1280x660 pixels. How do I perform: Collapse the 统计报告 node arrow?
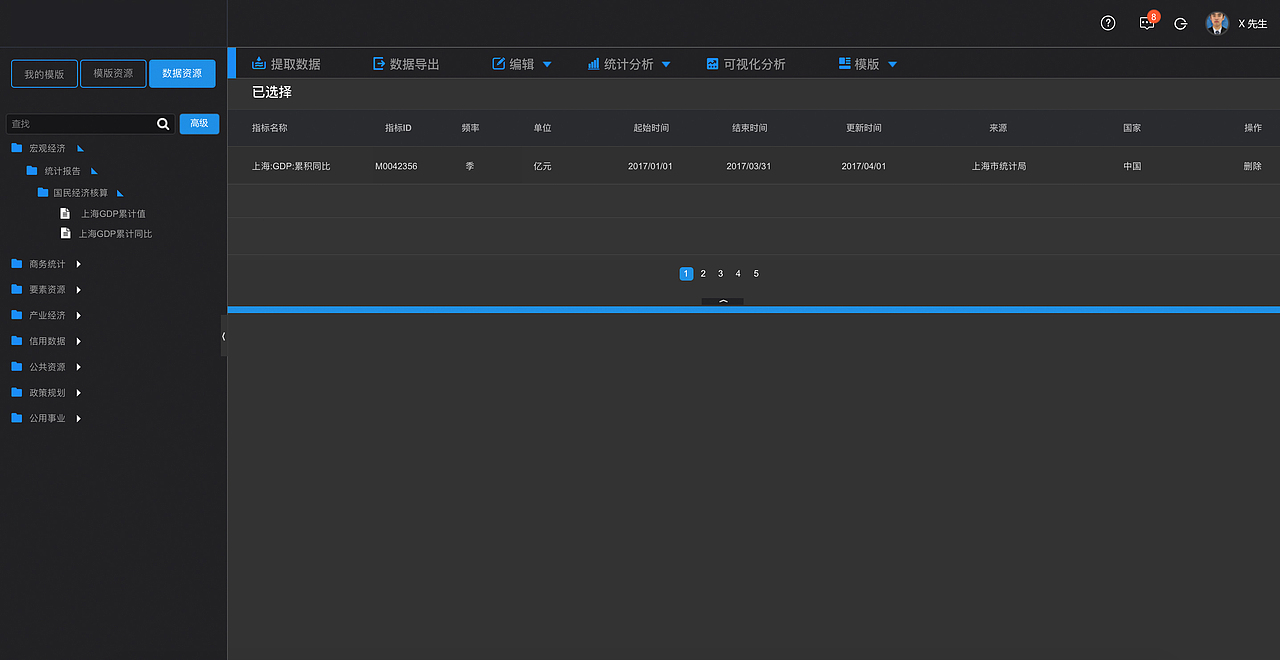tap(95, 171)
